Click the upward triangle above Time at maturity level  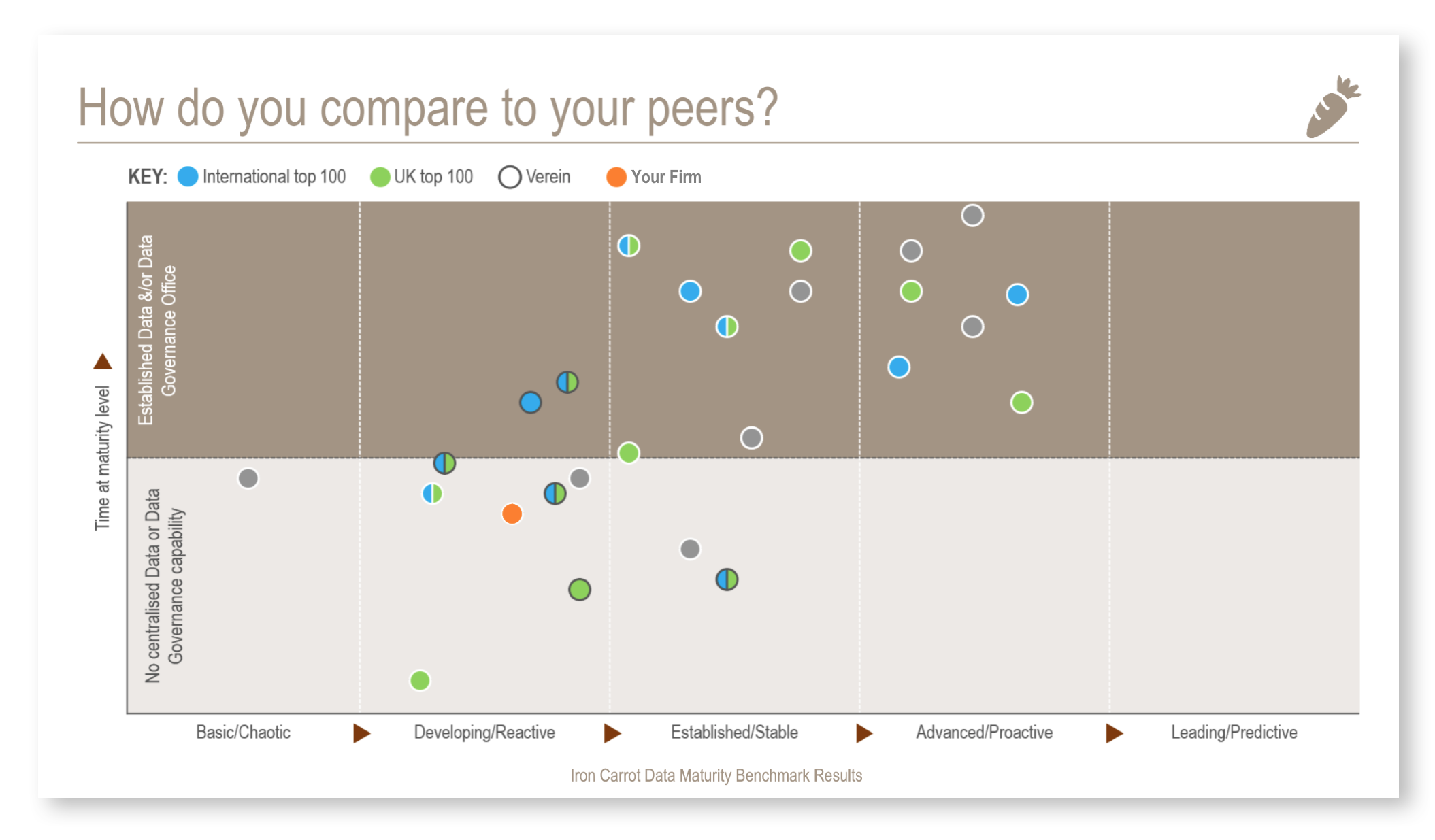click(103, 361)
